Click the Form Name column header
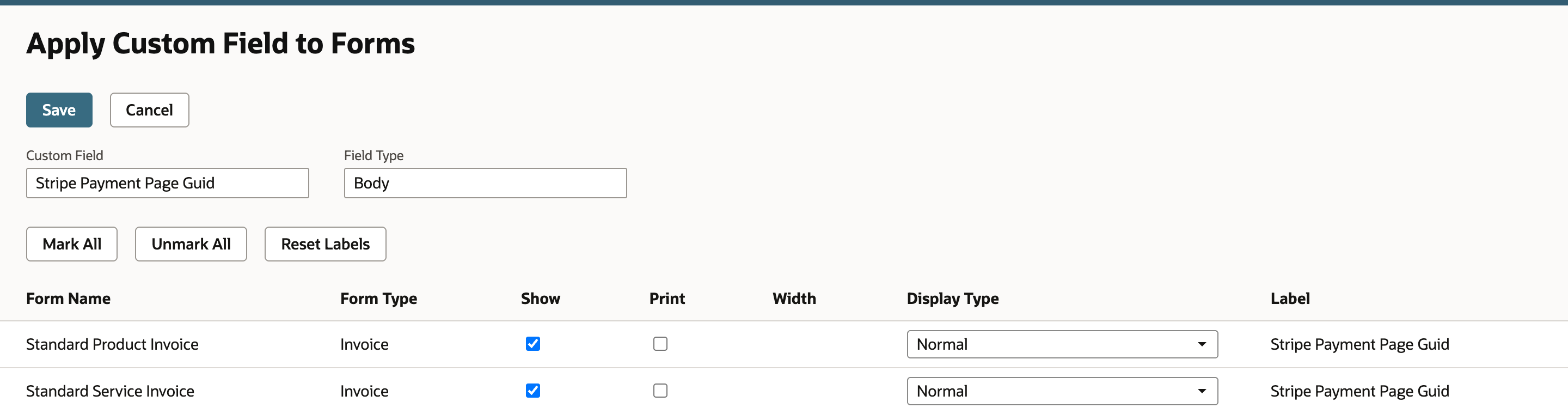This screenshot has height=414, width=1568. click(x=68, y=299)
